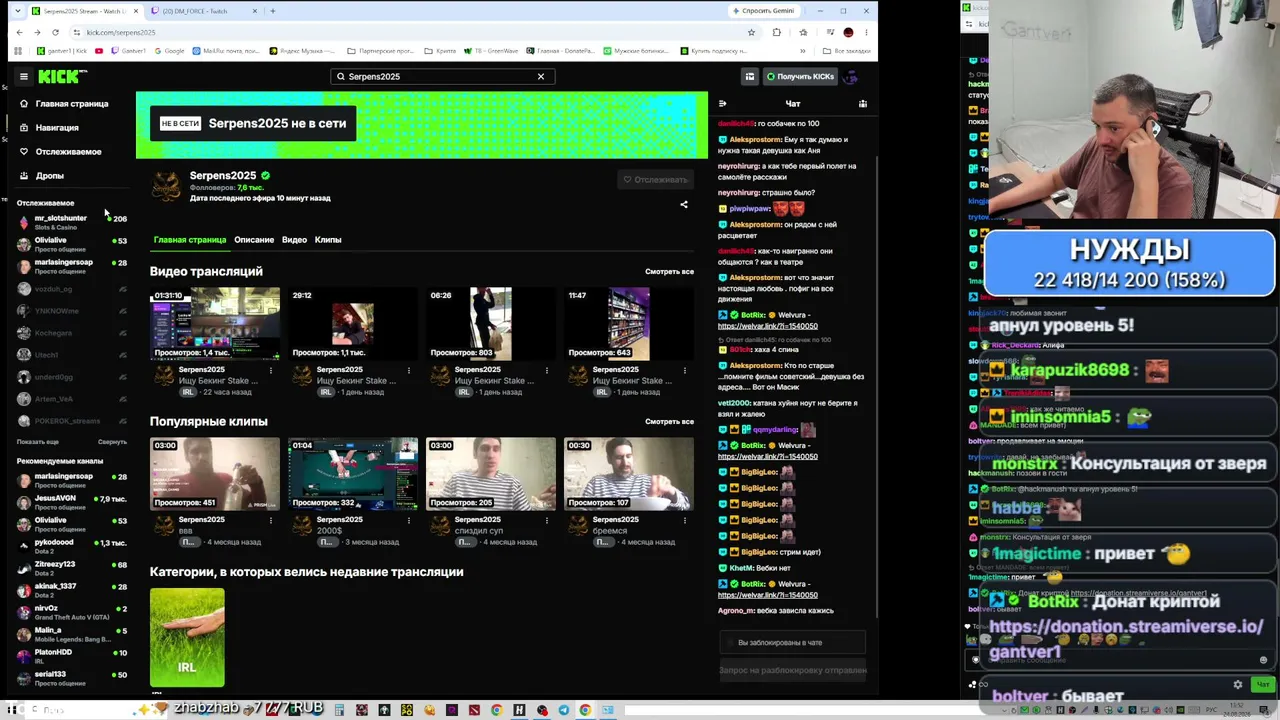
Task: Switch to the Описание tab
Action: [254, 240]
